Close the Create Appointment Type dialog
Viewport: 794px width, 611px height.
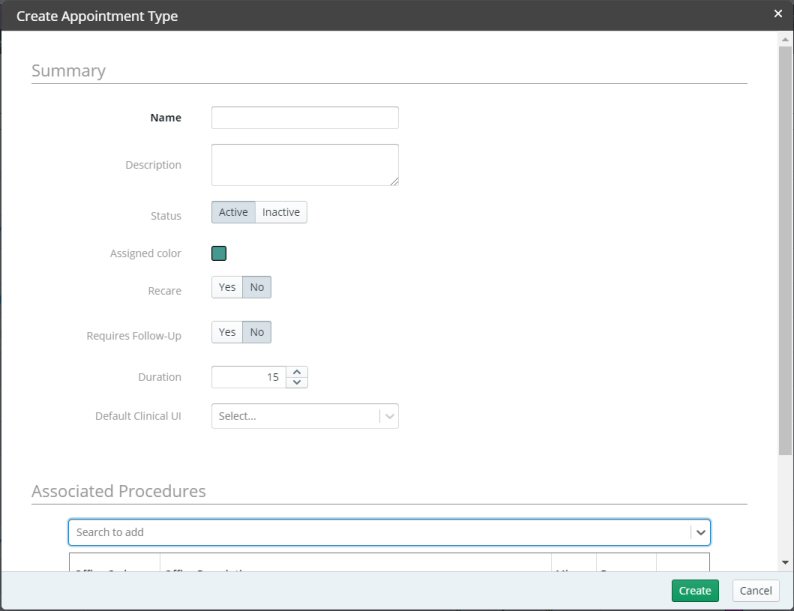point(778,14)
